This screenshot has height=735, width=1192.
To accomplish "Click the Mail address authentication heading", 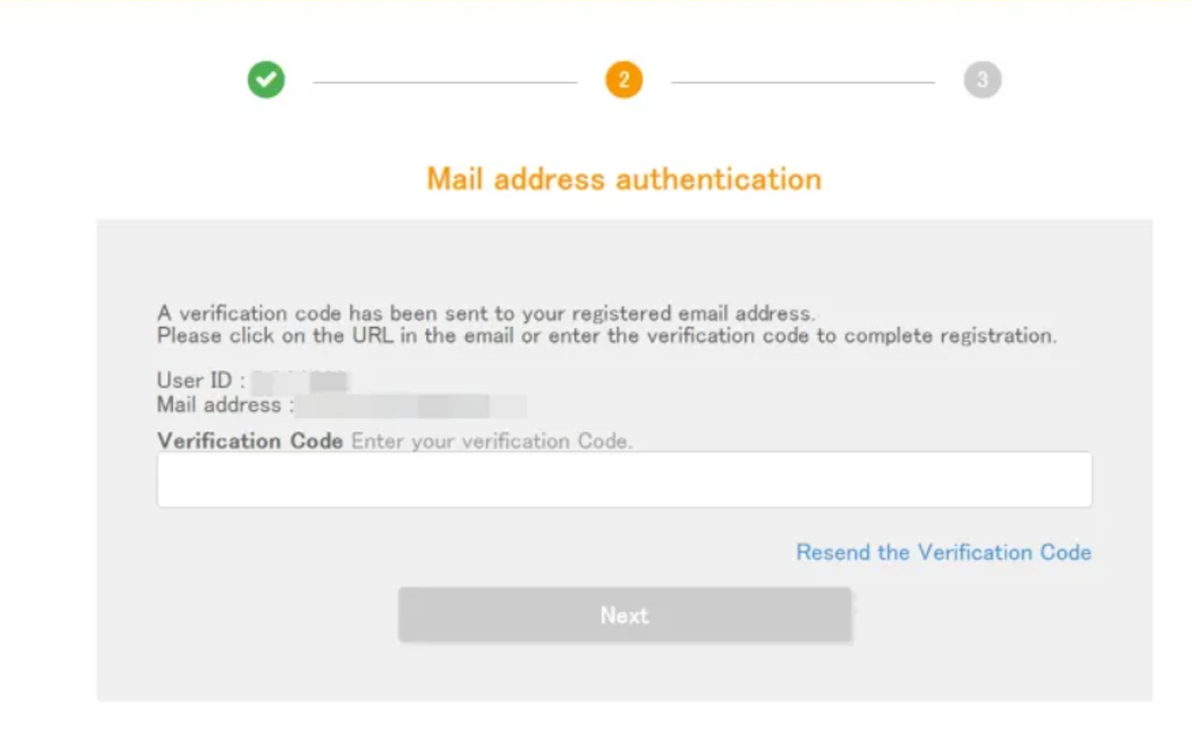I will [x=624, y=179].
